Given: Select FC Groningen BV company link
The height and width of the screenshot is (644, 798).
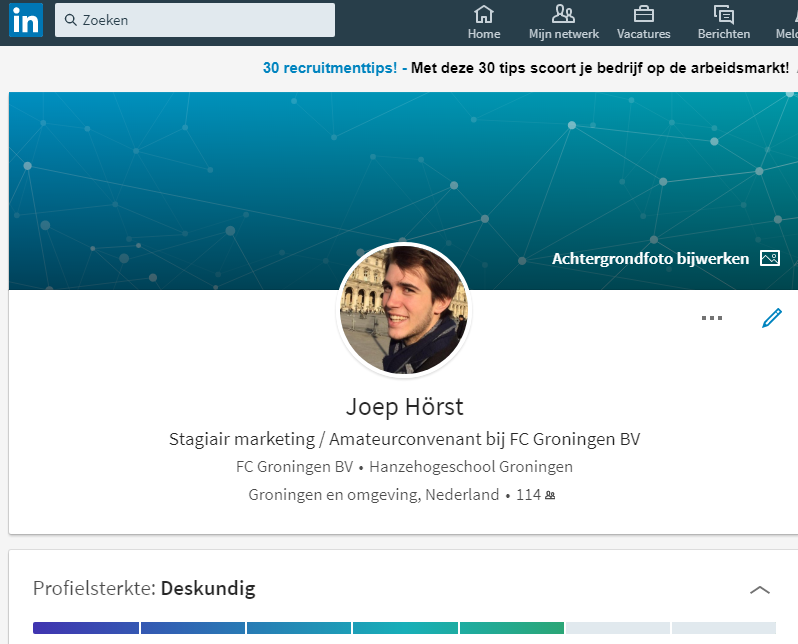Looking at the screenshot, I should [x=294, y=467].
